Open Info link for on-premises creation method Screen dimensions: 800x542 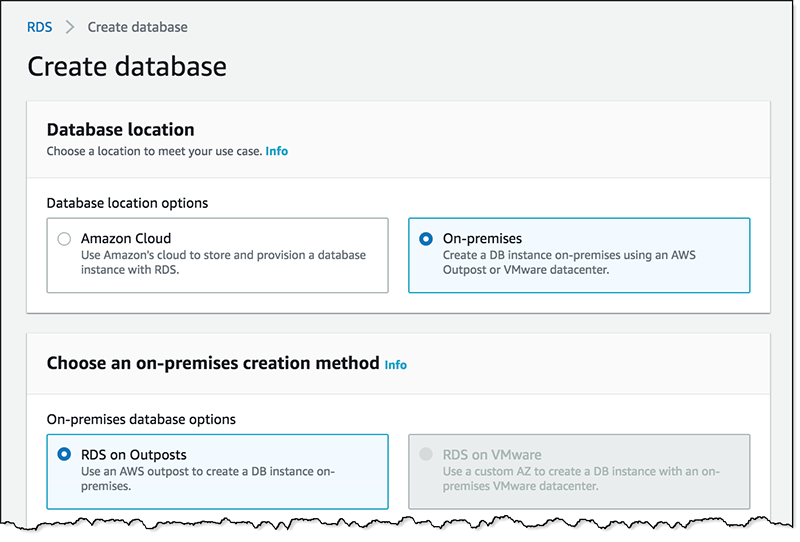396,365
